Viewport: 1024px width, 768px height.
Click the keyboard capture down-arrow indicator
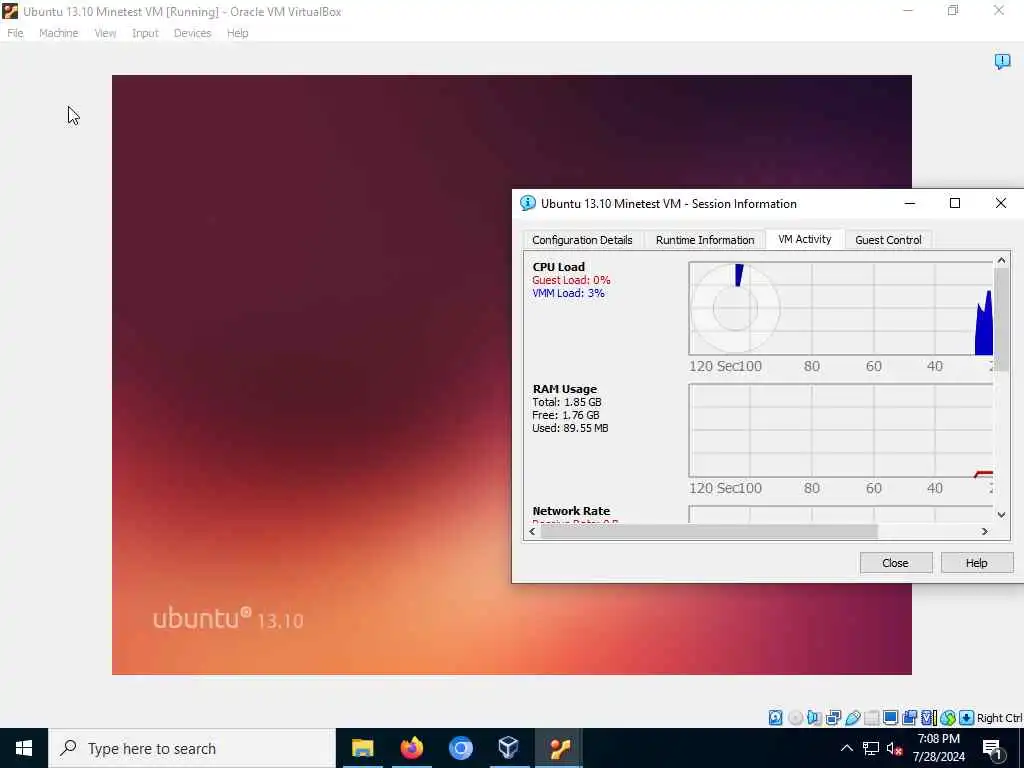tap(967, 718)
